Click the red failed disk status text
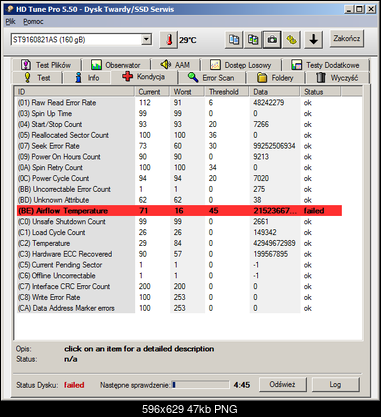The height and width of the screenshot is (417, 381). 74,385
